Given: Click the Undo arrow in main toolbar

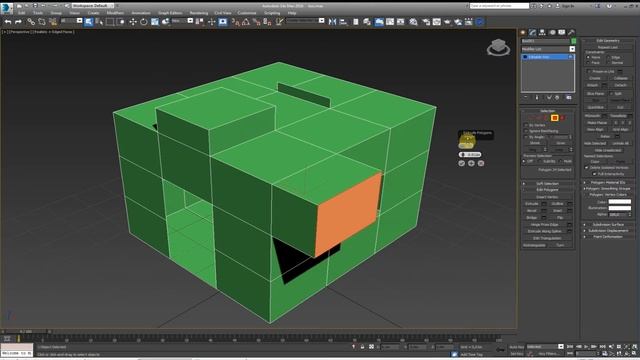Looking at the screenshot, I should click(x=7, y=22).
